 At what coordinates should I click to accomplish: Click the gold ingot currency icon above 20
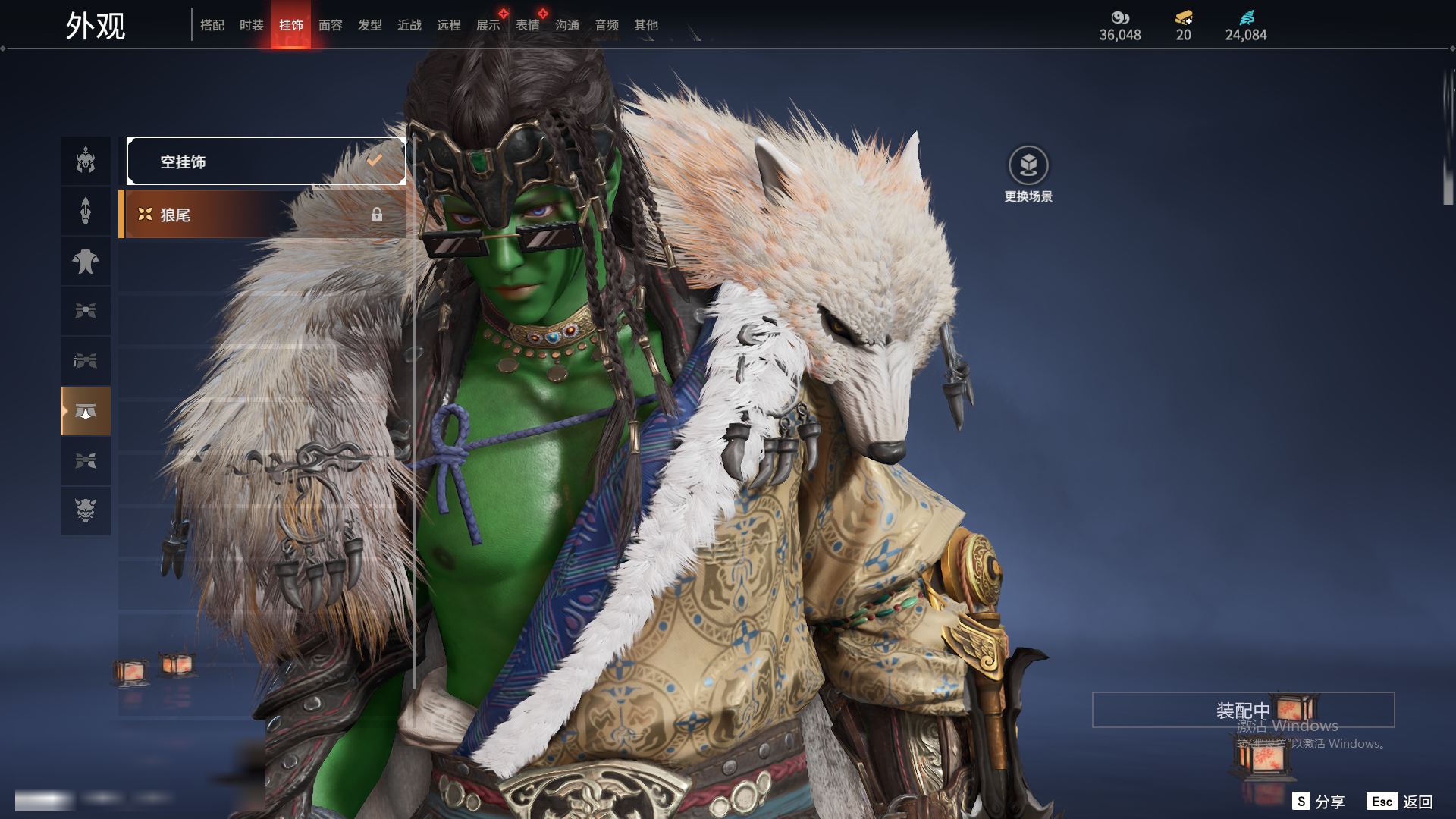tap(1184, 17)
